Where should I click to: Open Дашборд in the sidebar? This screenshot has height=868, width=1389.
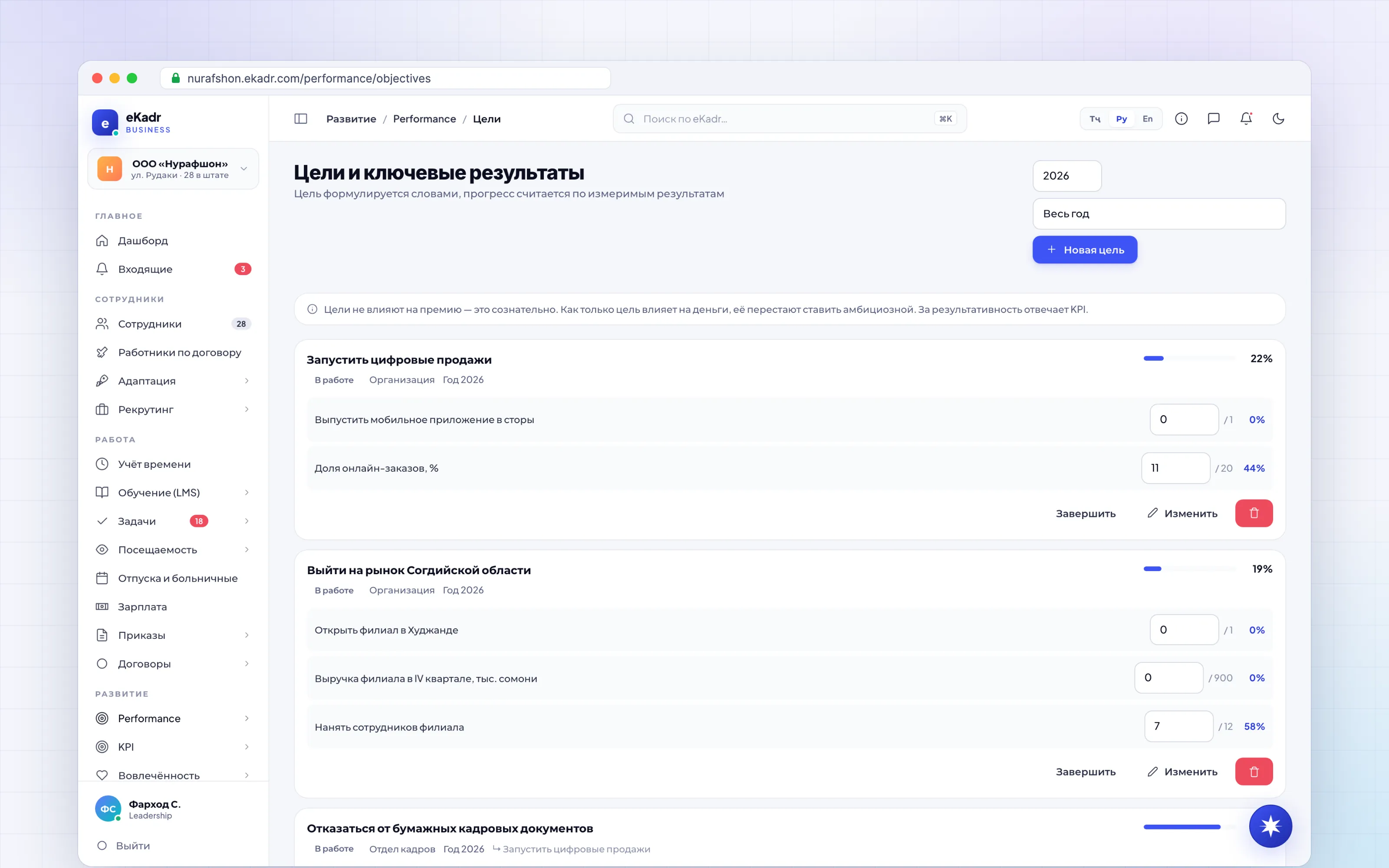coord(173,240)
